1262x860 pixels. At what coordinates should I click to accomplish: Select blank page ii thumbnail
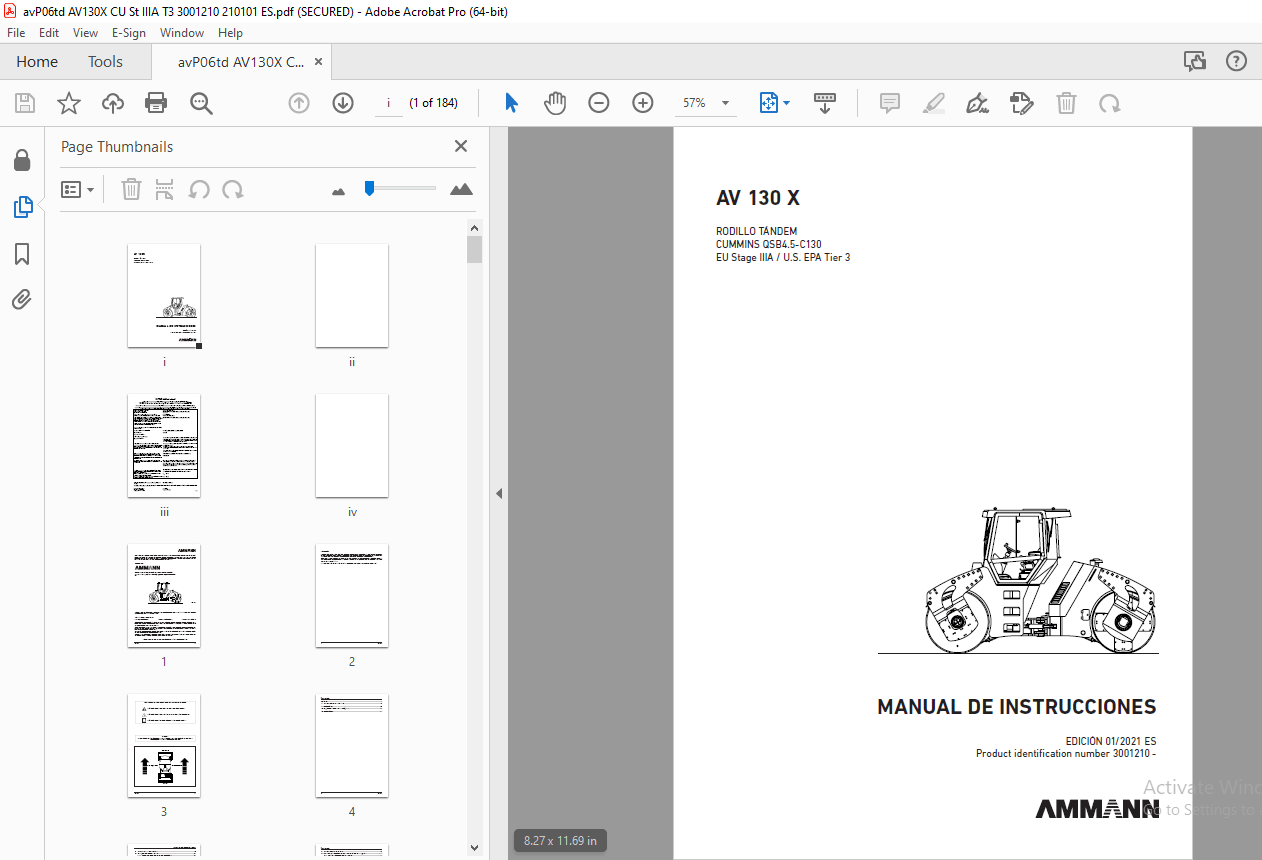[352, 296]
